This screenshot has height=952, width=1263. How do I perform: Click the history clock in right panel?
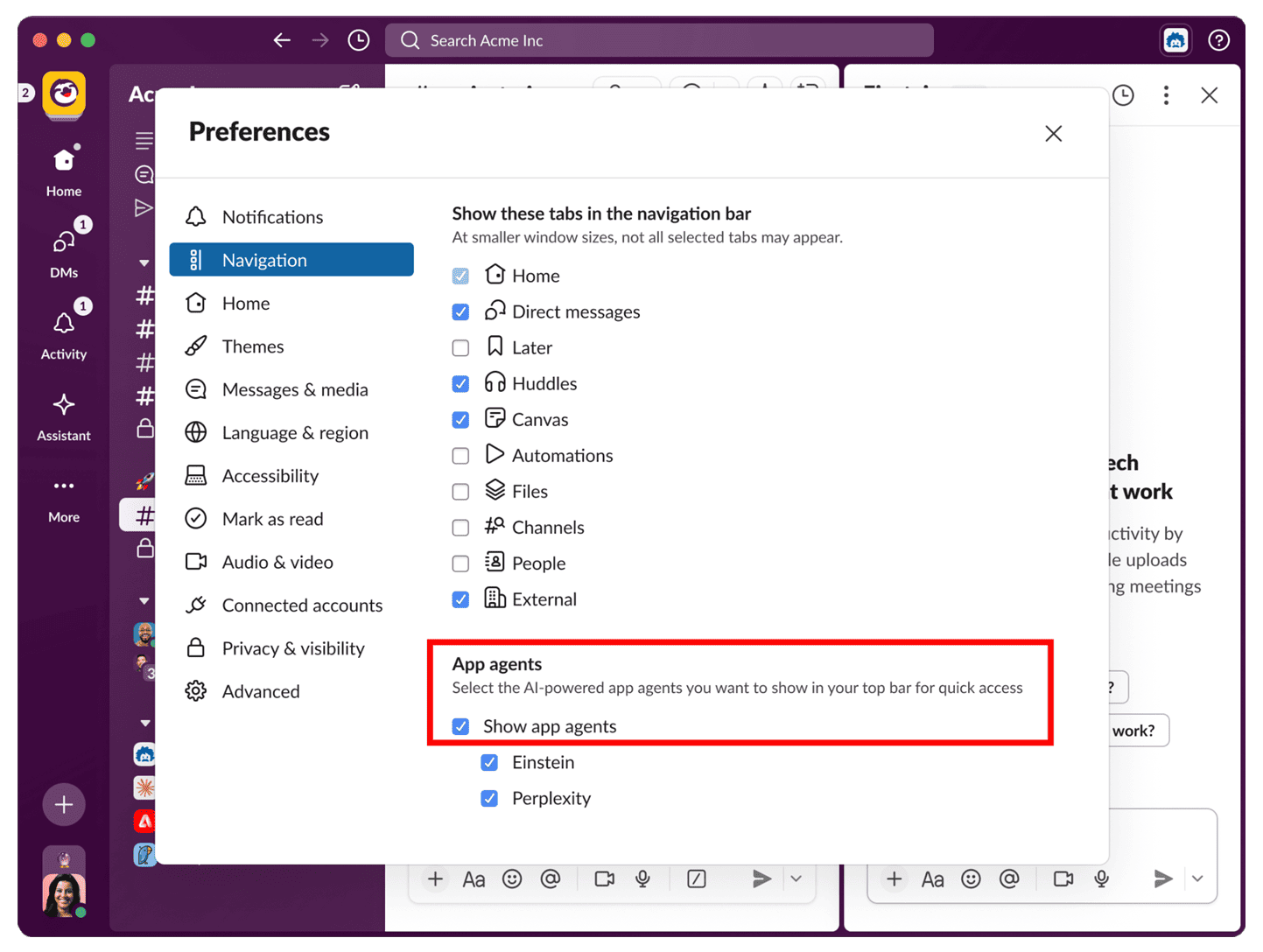tap(1123, 94)
